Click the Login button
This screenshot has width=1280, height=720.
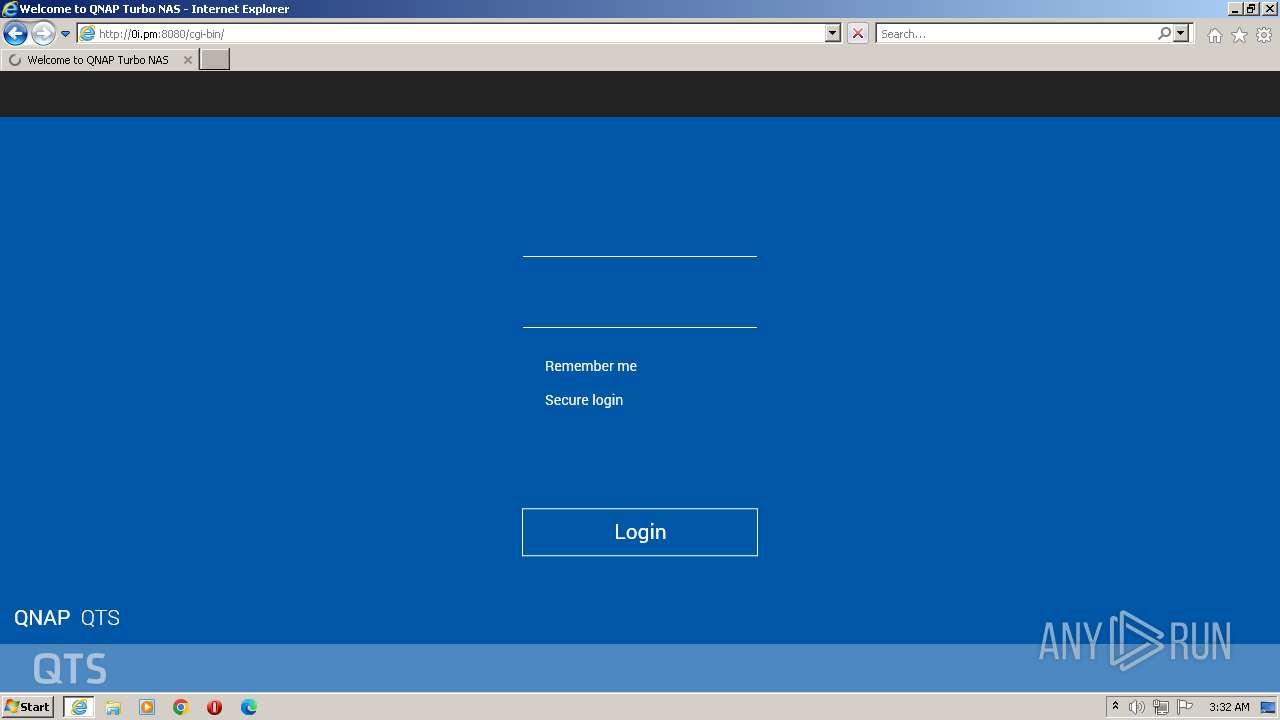pos(640,532)
